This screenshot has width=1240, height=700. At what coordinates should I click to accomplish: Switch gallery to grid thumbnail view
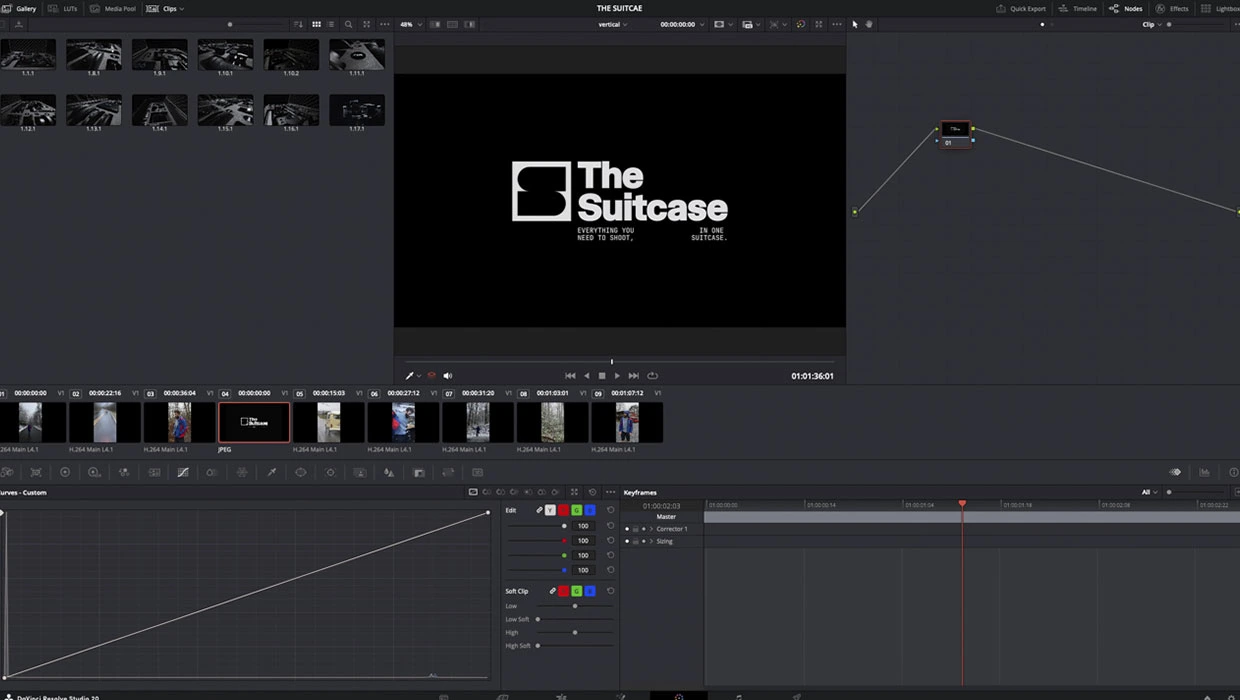point(317,24)
